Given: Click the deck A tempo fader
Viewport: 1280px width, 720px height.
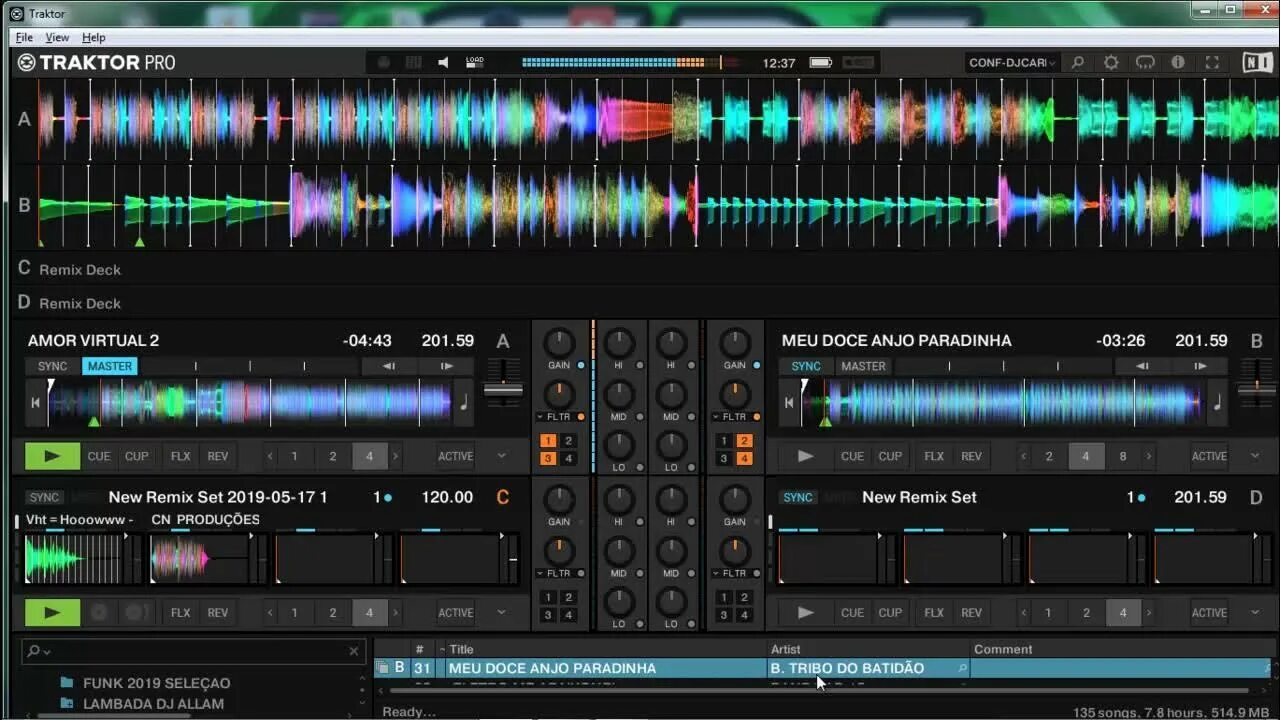Looking at the screenshot, I should (503, 389).
